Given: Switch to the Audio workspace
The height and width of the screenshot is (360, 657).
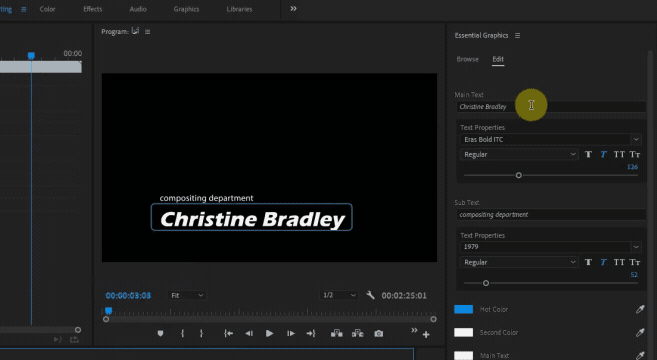Looking at the screenshot, I should click(138, 9).
